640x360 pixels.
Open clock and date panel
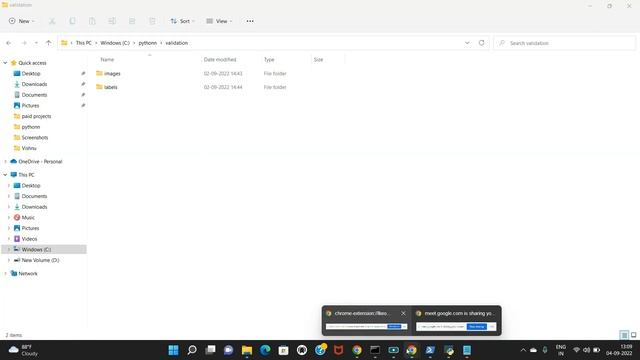coord(620,350)
